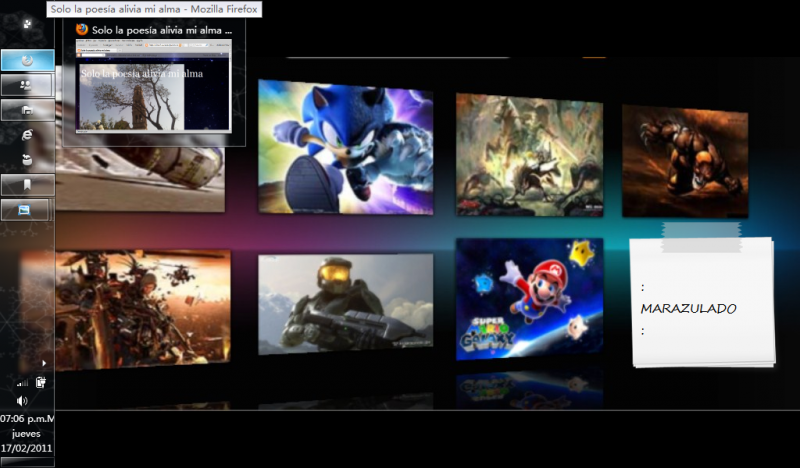Open the file explorer taskbar button

point(27,110)
